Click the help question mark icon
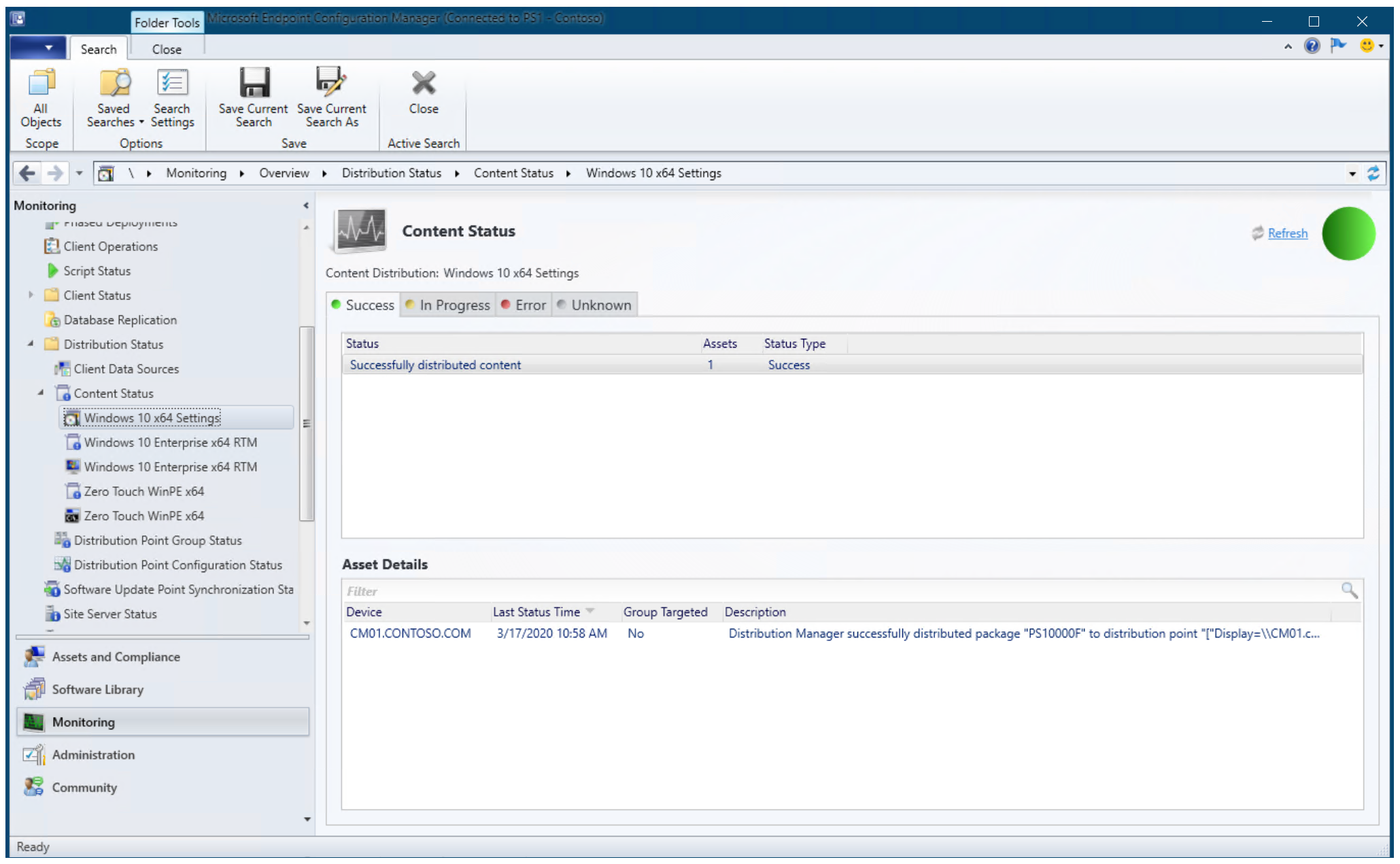Image resolution: width=1400 pixels, height=864 pixels. click(x=1312, y=46)
